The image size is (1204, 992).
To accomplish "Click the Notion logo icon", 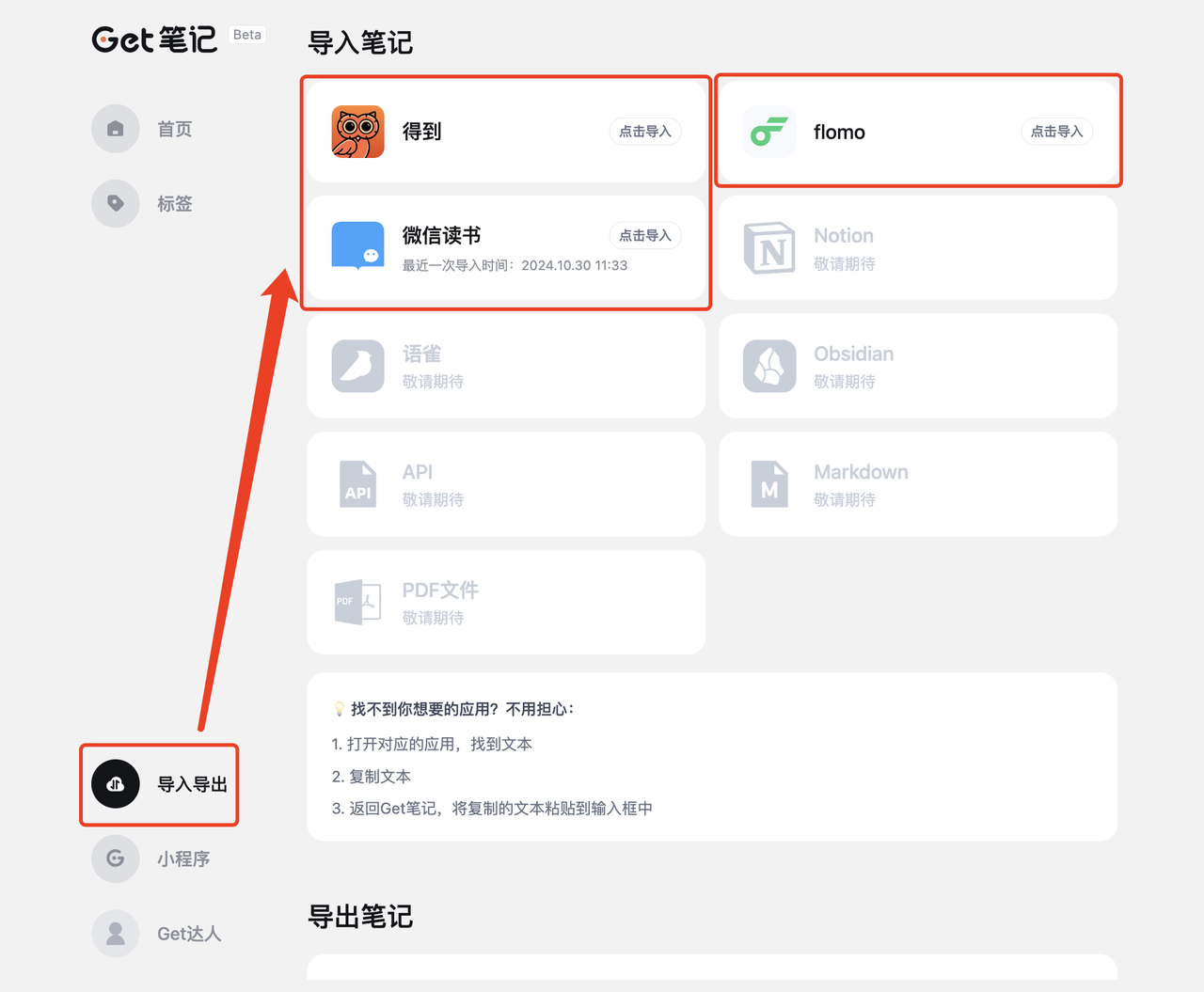I will pyautogui.click(x=768, y=248).
